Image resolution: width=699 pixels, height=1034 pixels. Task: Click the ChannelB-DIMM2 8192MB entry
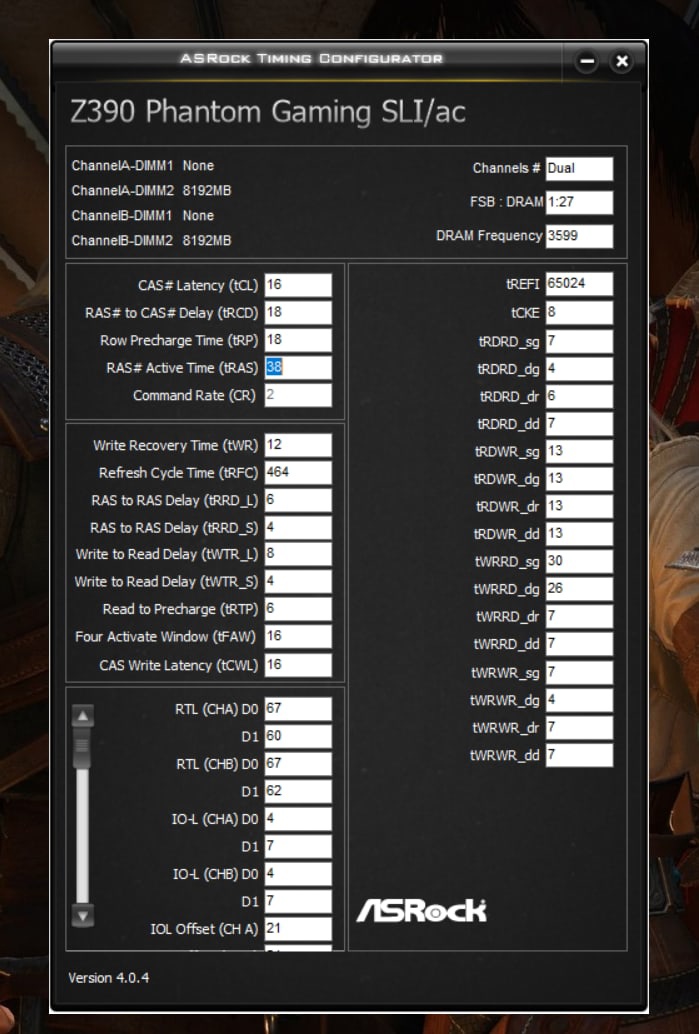[x=151, y=241]
